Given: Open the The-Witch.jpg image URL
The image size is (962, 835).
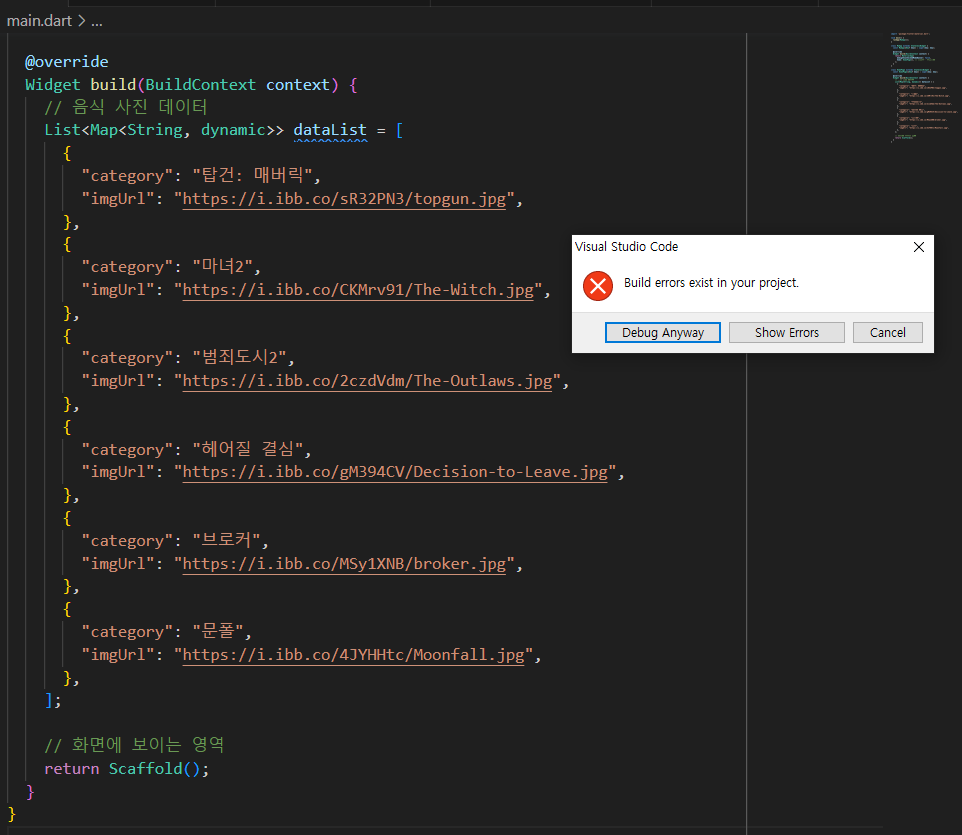Looking at the screenshot, I should point(358,290).
